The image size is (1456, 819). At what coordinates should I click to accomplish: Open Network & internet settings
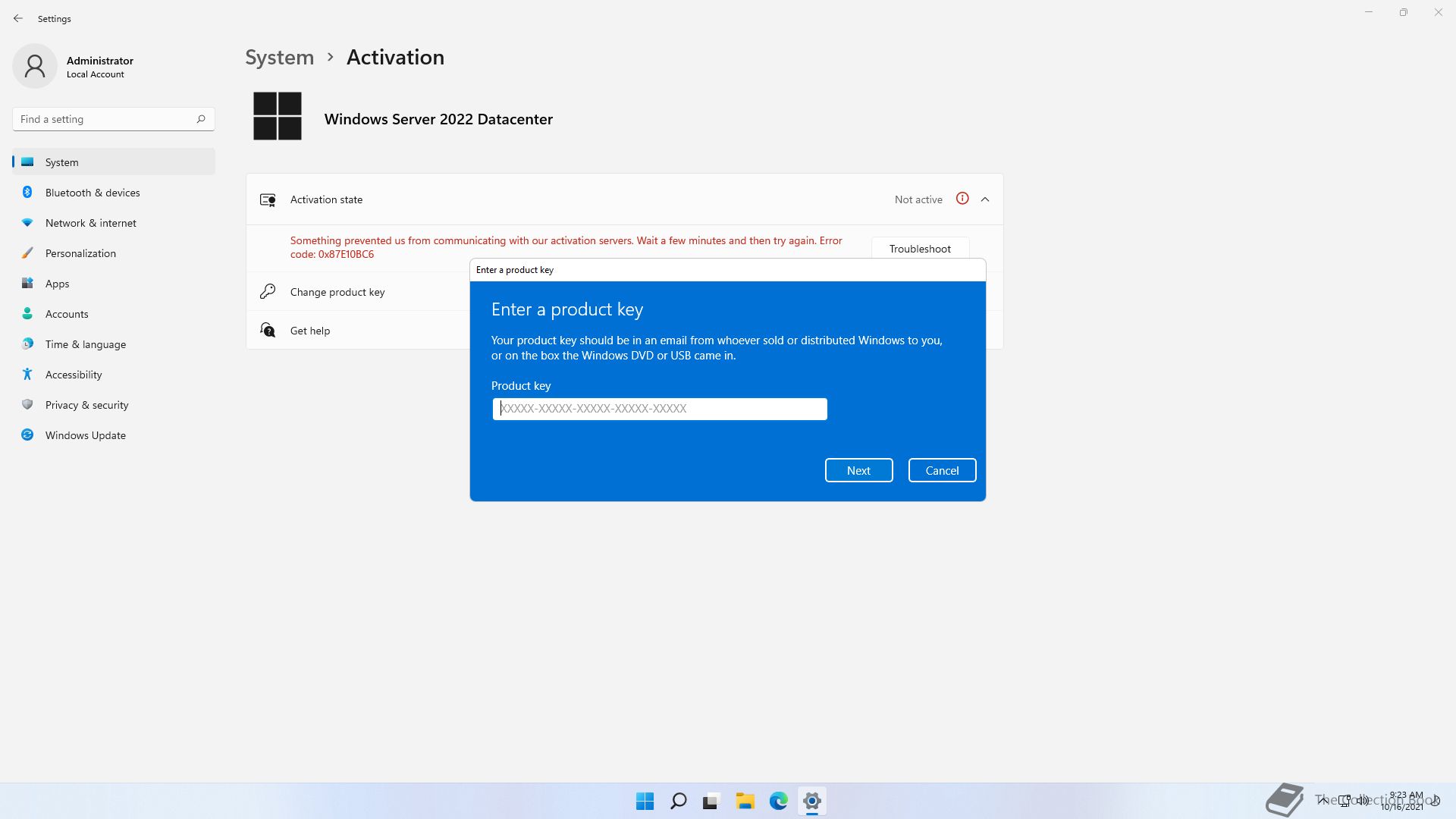point(114,223)
